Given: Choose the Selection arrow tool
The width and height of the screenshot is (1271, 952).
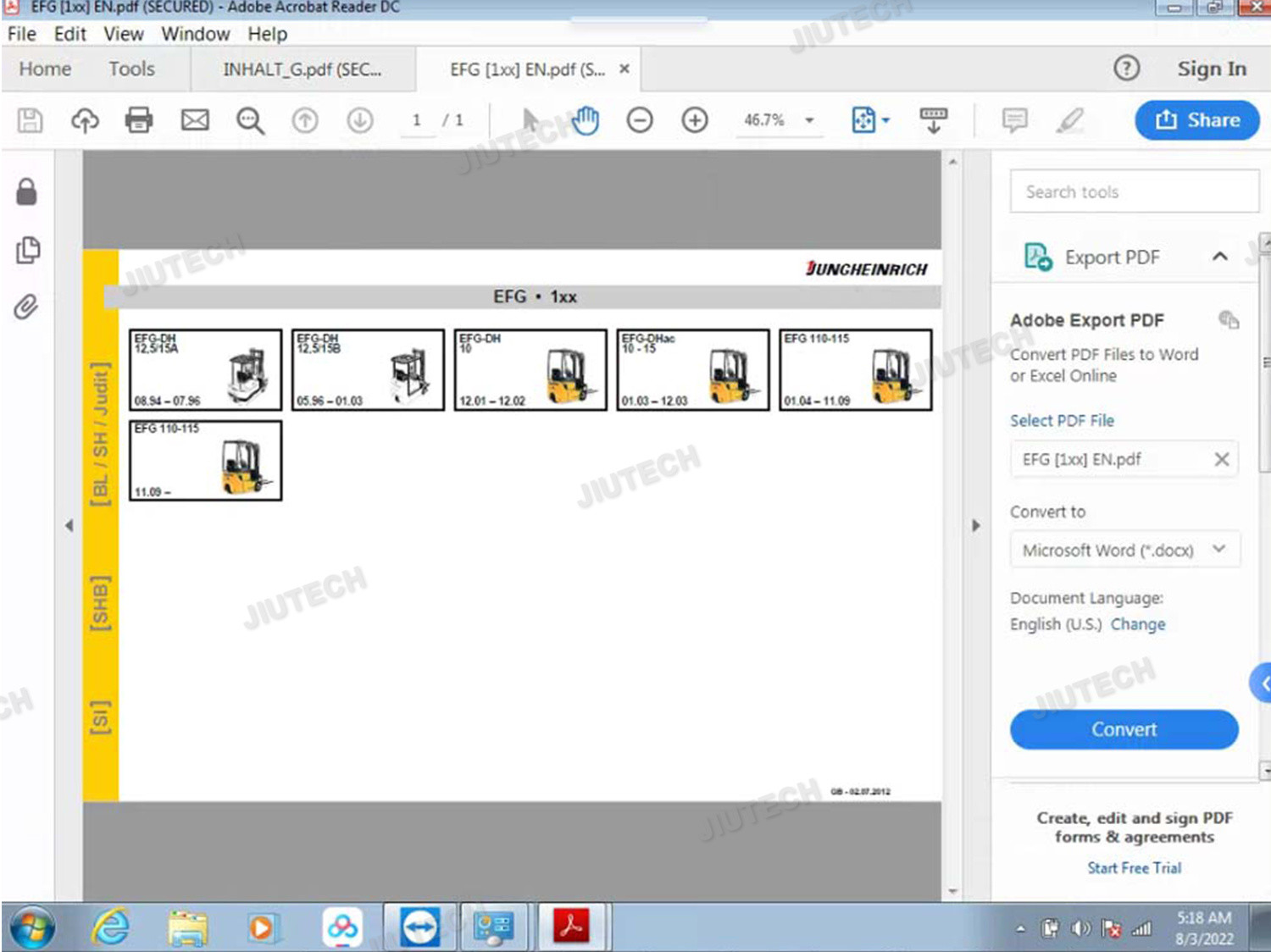Looking at the screenshot, I should [x=530, y=120].
